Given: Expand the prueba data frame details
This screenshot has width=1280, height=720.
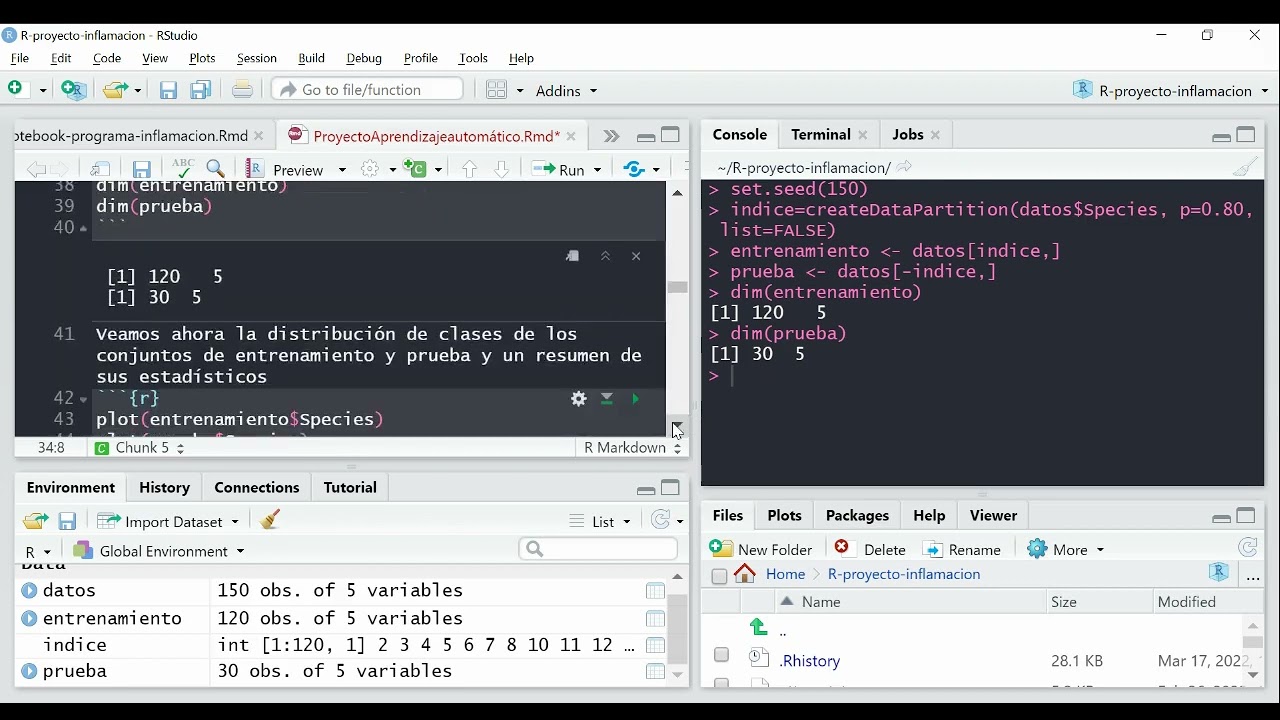Looking at the screenshot, I should [29, 672].
